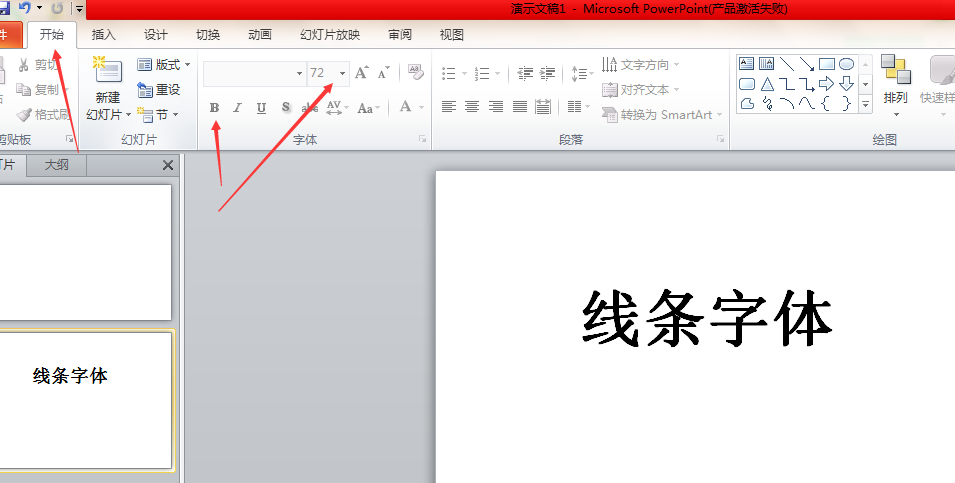Select the elbow connector shape
This screenshot has width=955, height=483.
coord(787,84)
